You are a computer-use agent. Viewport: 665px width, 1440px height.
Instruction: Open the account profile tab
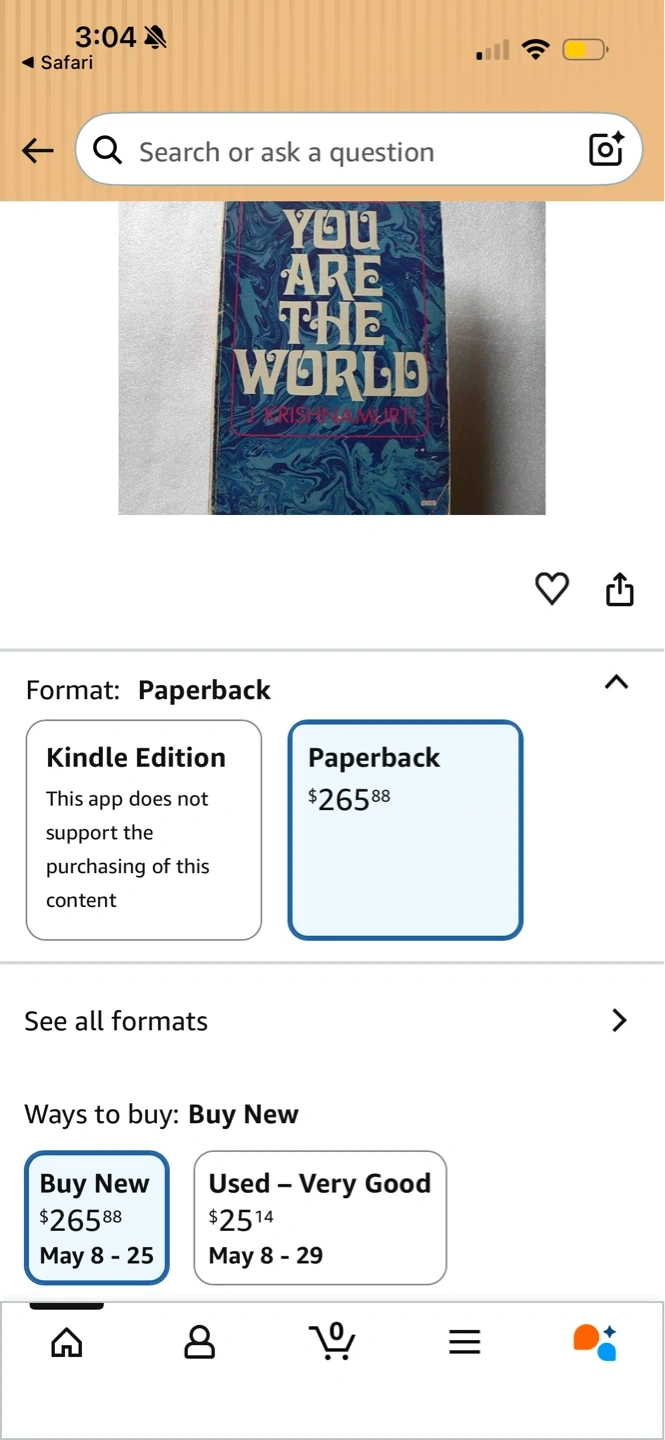click(200, 1342)
